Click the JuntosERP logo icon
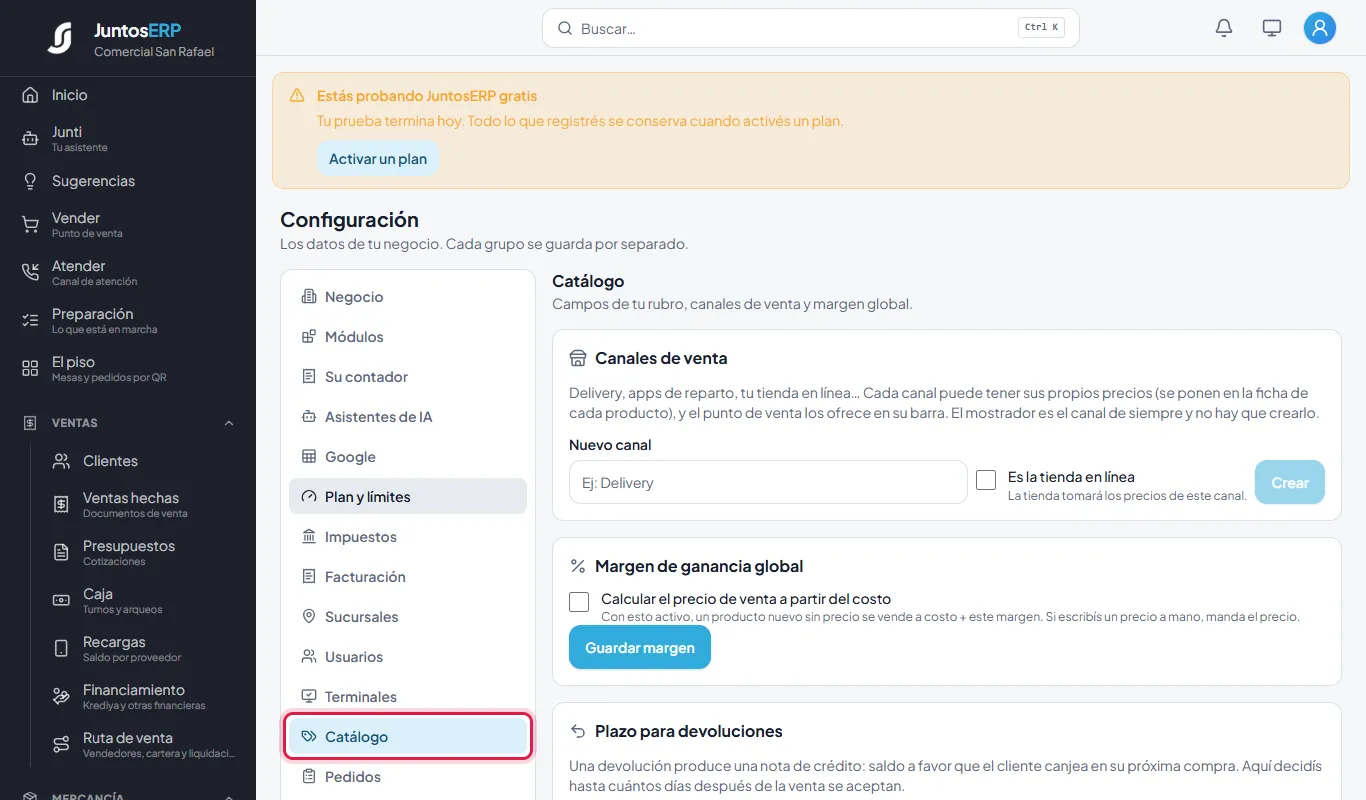 (x=60, y=38)
